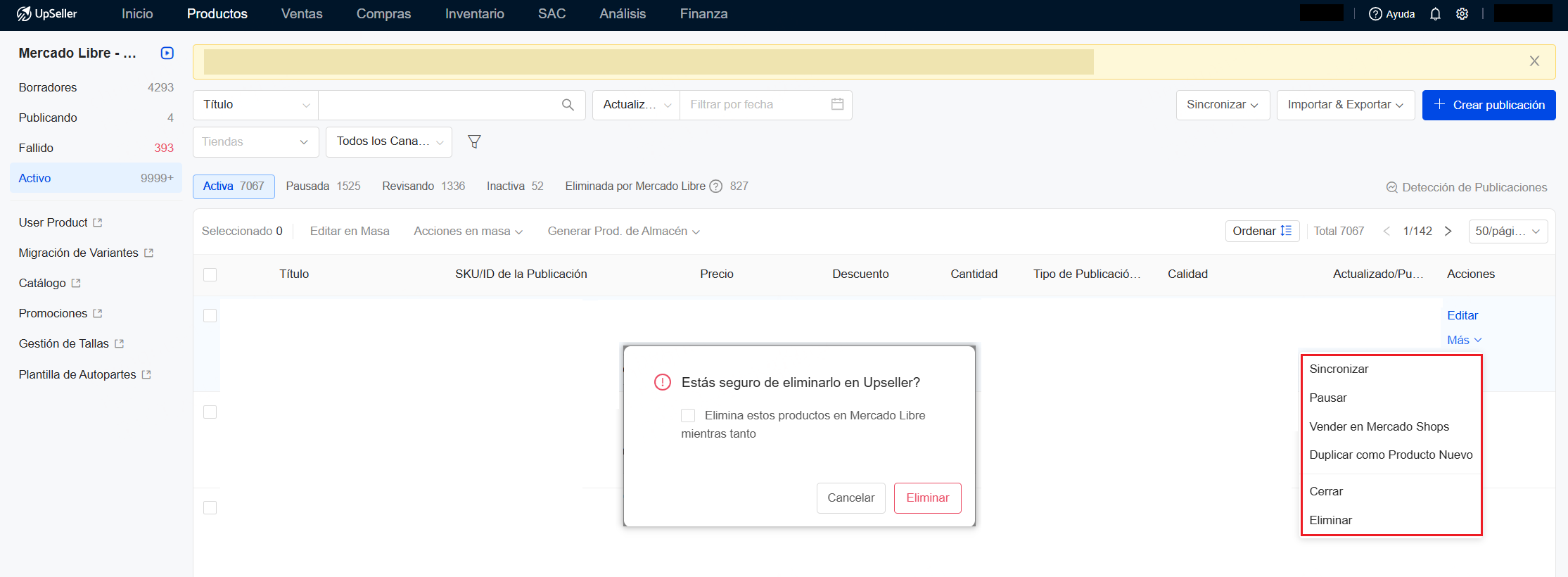The image size is (1568, 577).
Task: Open the Ventas top menu
Action: tap(302, 14)
